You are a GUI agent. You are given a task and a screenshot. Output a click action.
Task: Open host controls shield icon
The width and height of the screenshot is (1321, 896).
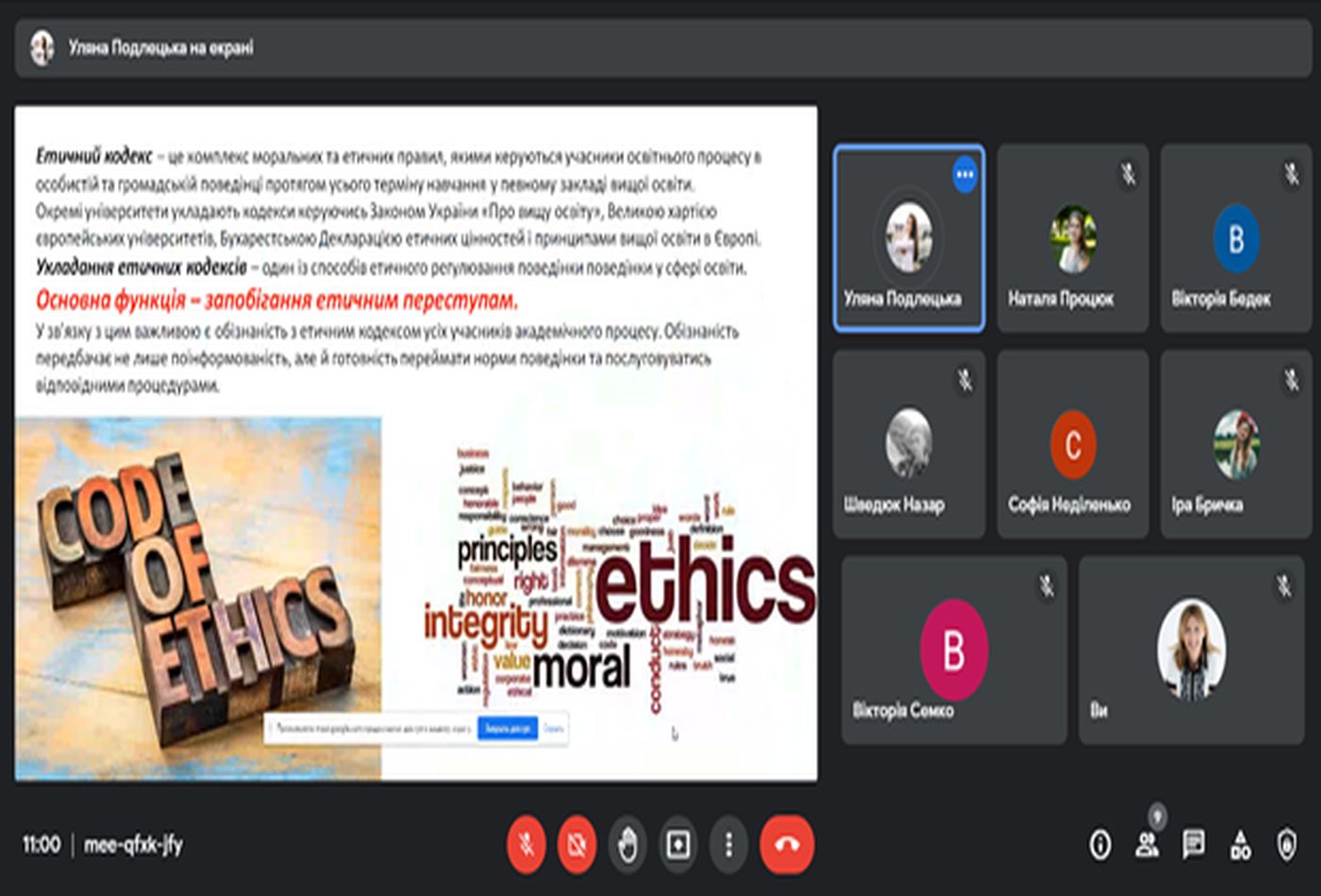click(1287, 844)
